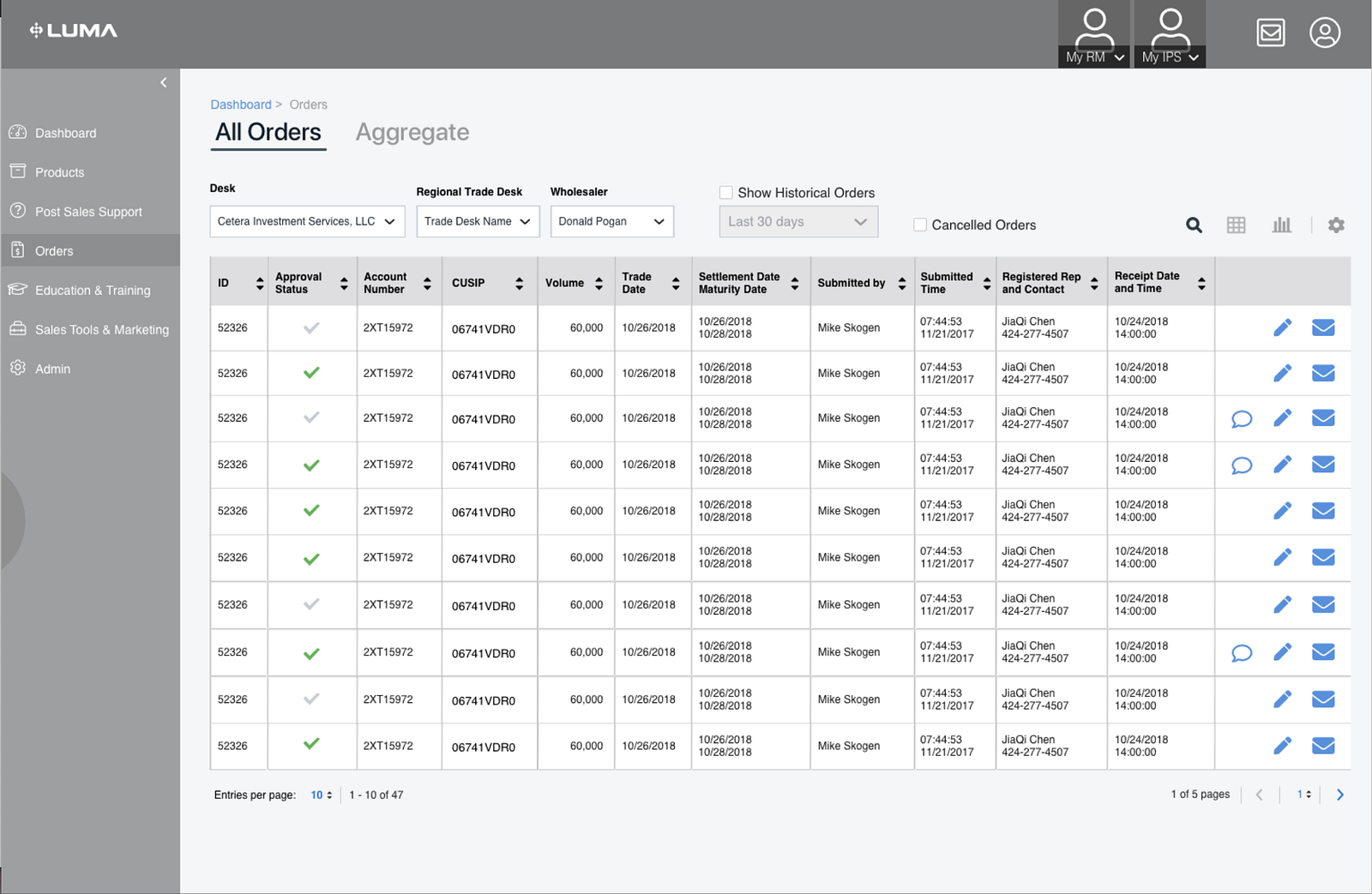Expand the Desk dropdown for Cetera Investment Services

(307, 221)
